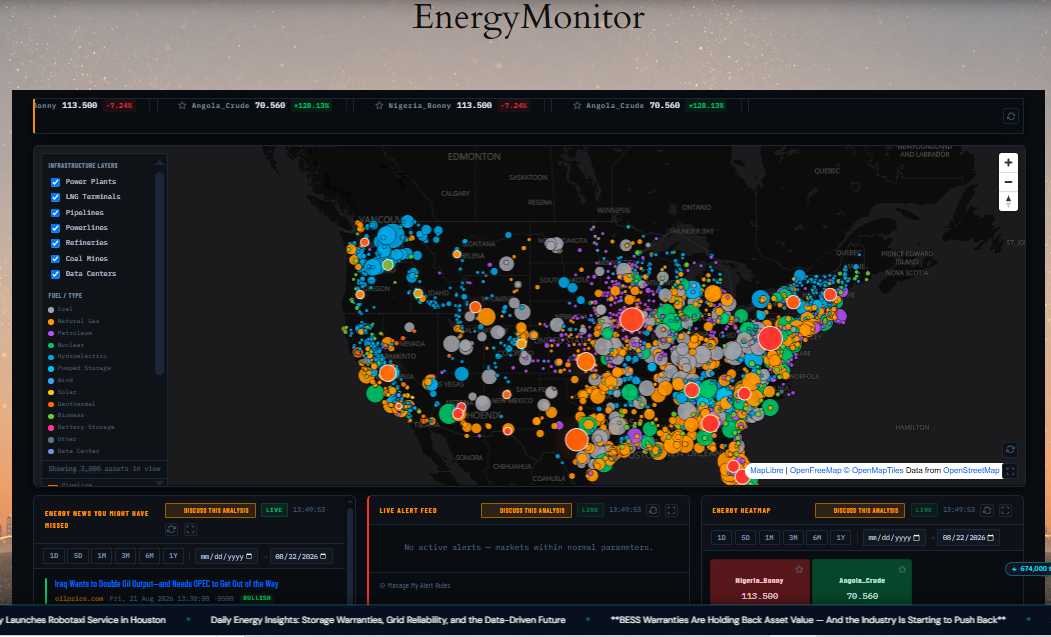The height and width of the screenshot is (637, 1051).
Task: Select 5D range in Energy Heatmap
Action: [x=745, y=538]
